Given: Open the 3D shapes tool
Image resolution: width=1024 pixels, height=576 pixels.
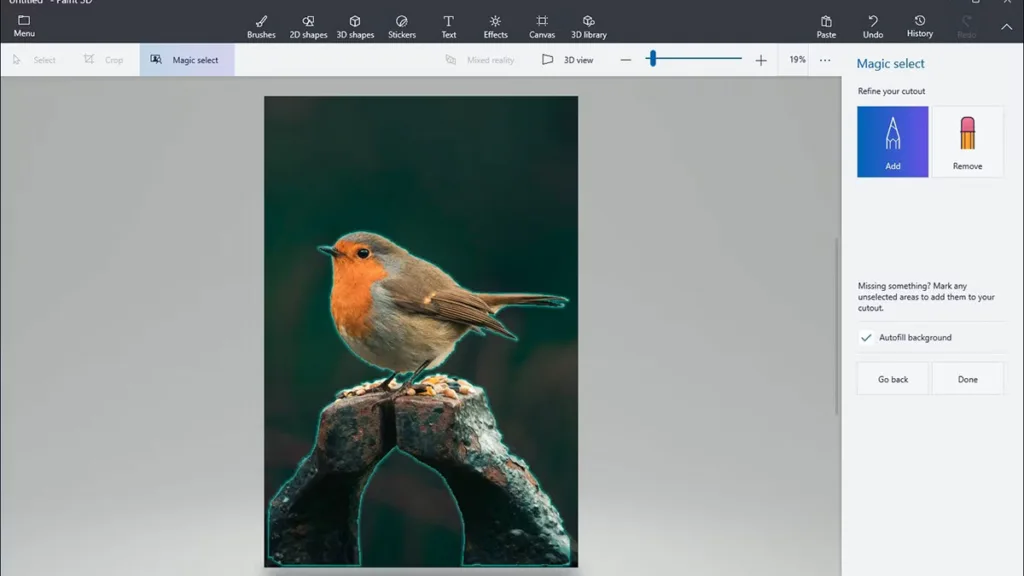Looking at the screenshot, I should 355,27.
